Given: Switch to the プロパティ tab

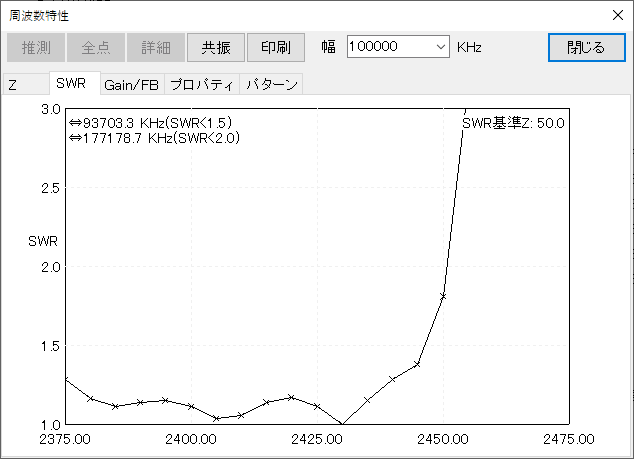Looking at the screenshot, I should 201,85.
